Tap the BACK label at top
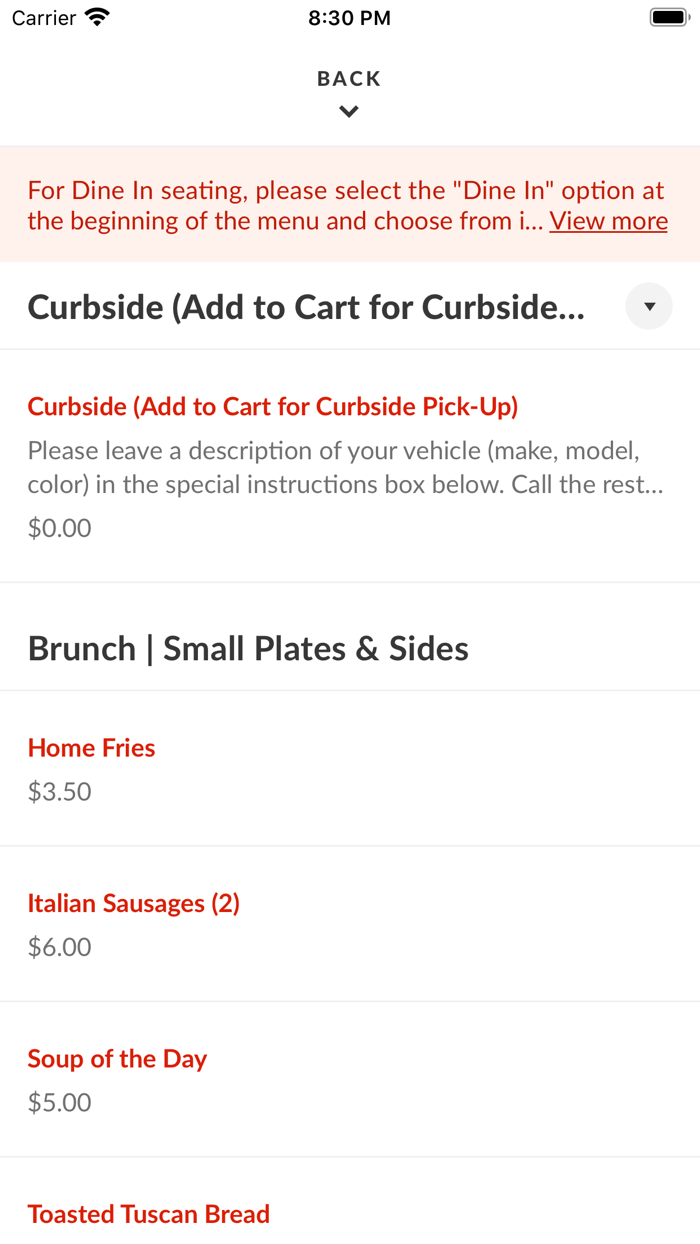 click(349, 79)
